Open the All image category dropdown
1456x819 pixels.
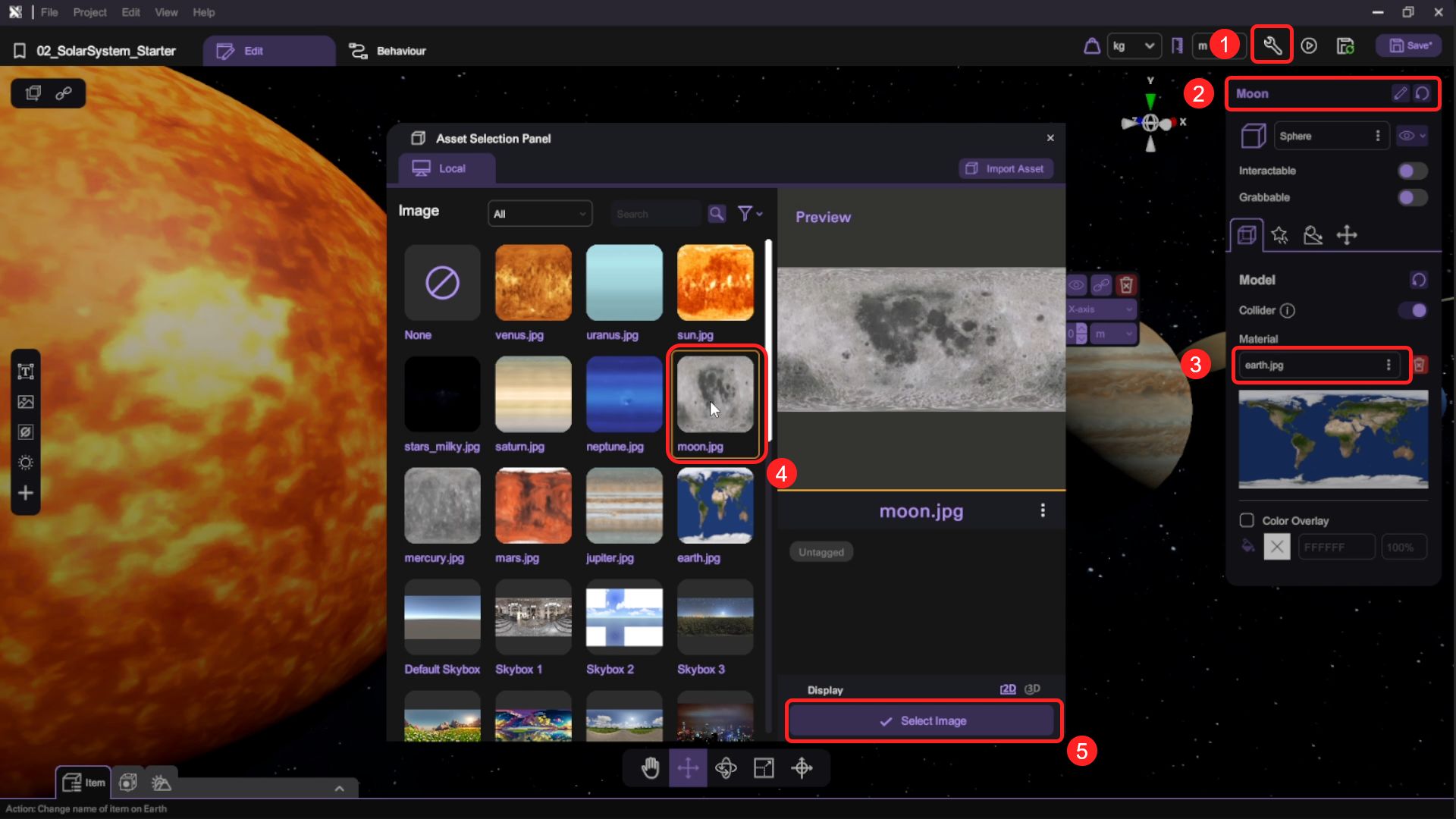point(539,214)
